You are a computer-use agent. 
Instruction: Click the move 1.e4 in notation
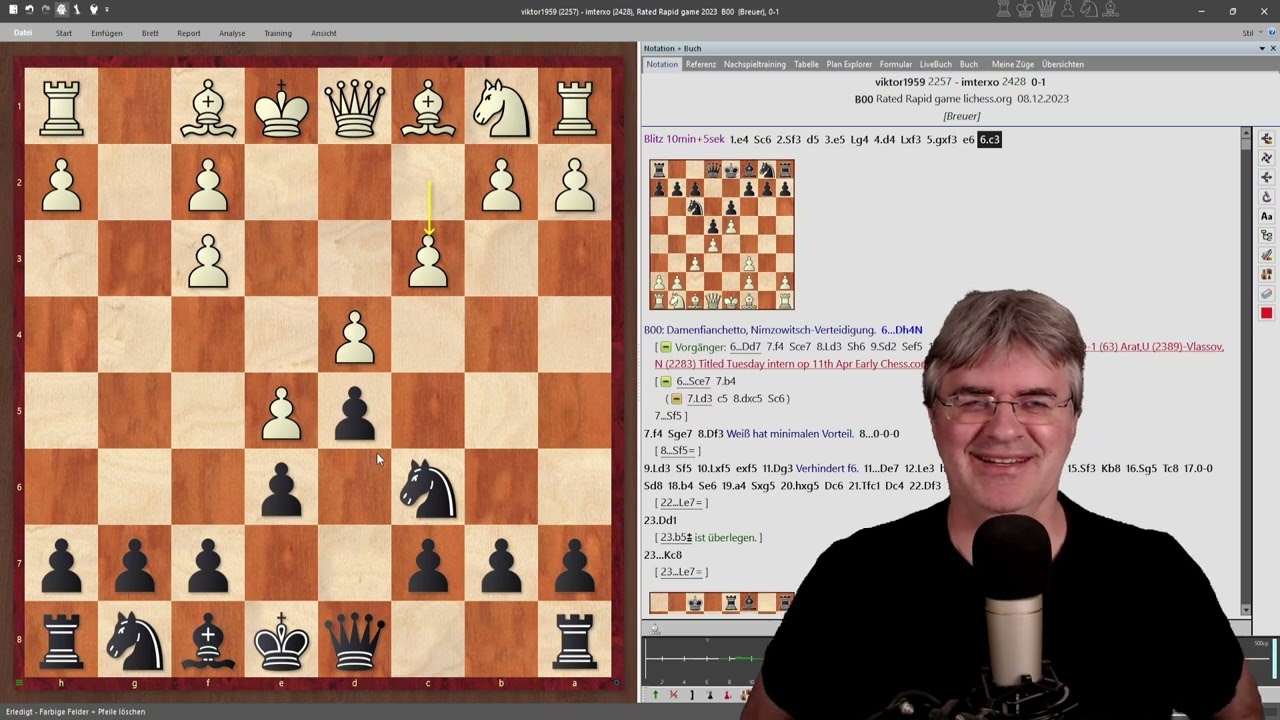pos(739,140)
